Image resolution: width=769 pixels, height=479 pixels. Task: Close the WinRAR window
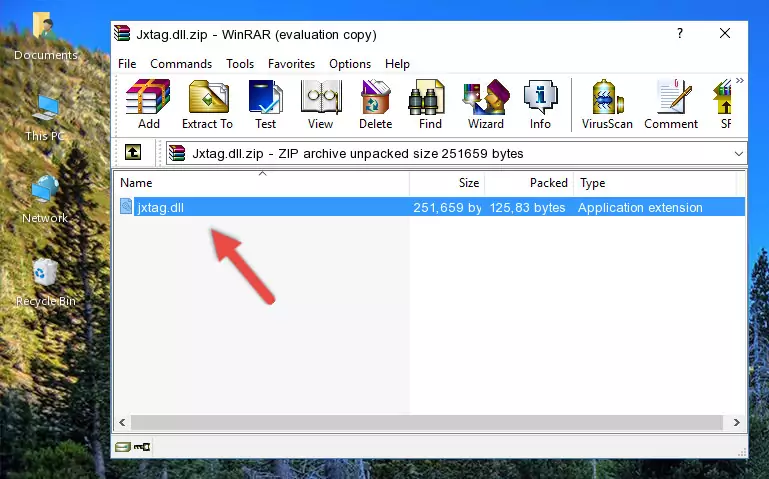[x=725, y=33]
